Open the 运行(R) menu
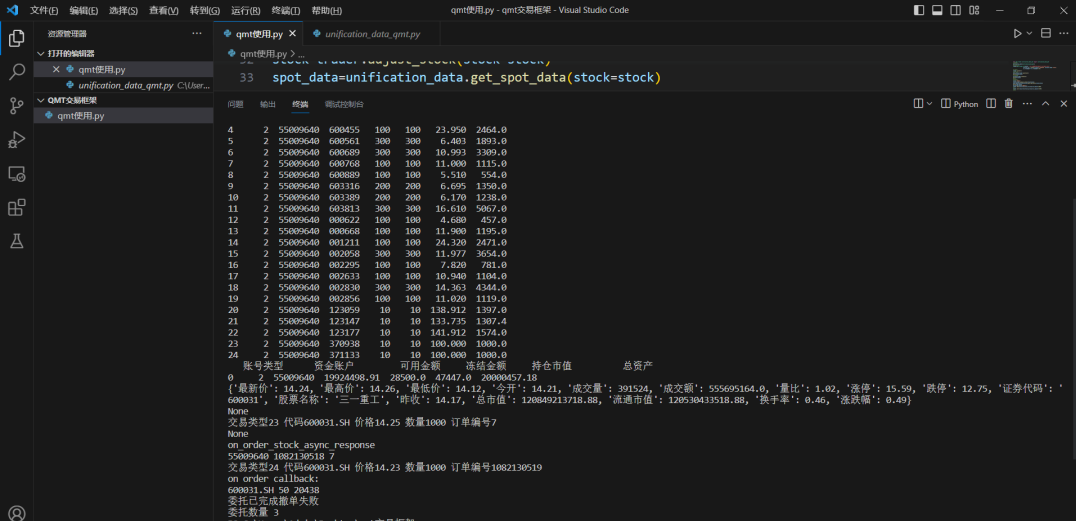This screenshot has height=521, width=1076. [246, 10]
